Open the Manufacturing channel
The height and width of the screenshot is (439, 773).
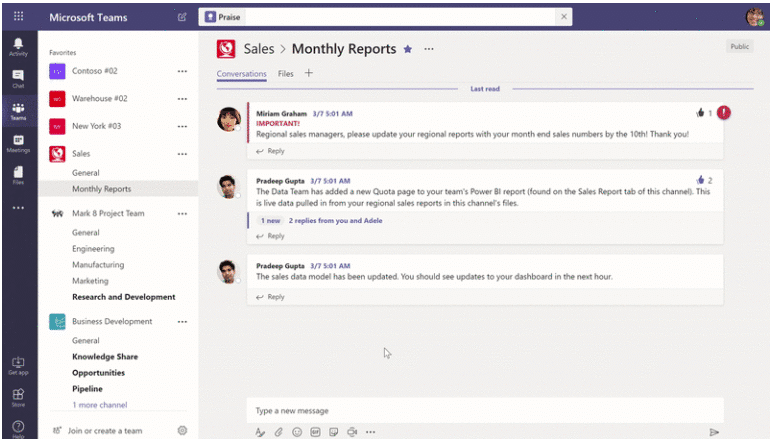(98, 265)
